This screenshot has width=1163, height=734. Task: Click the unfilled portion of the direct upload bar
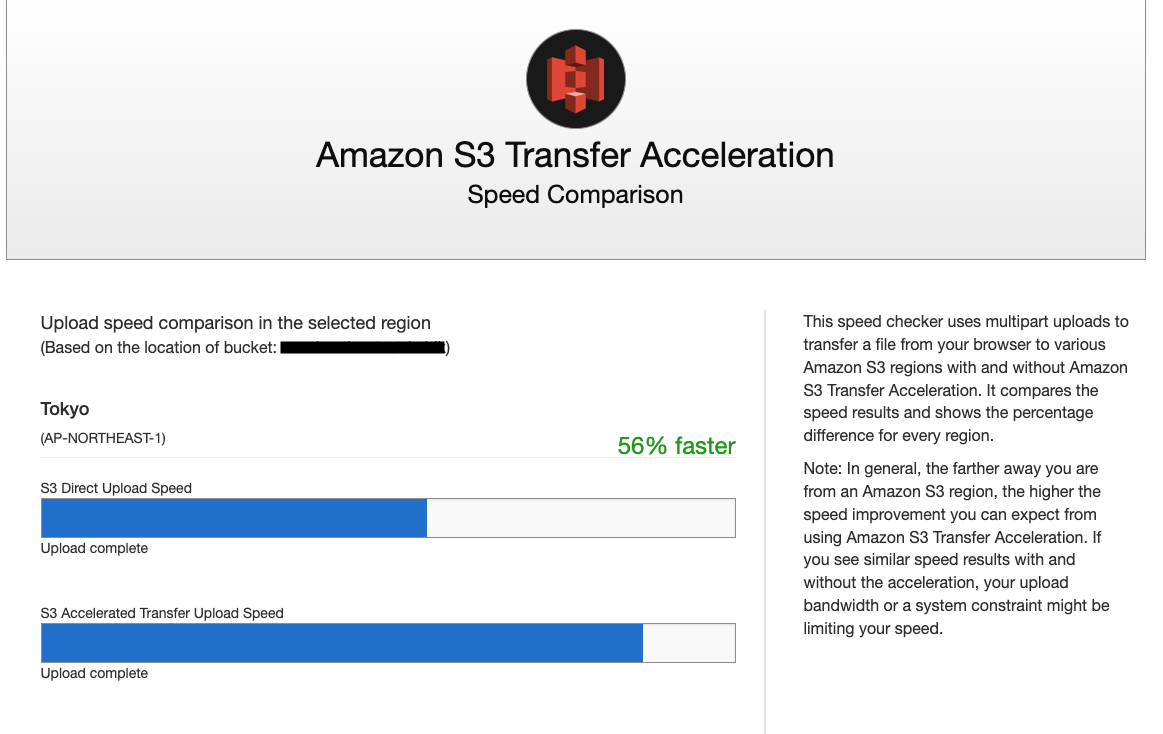(x=580, y=517)
